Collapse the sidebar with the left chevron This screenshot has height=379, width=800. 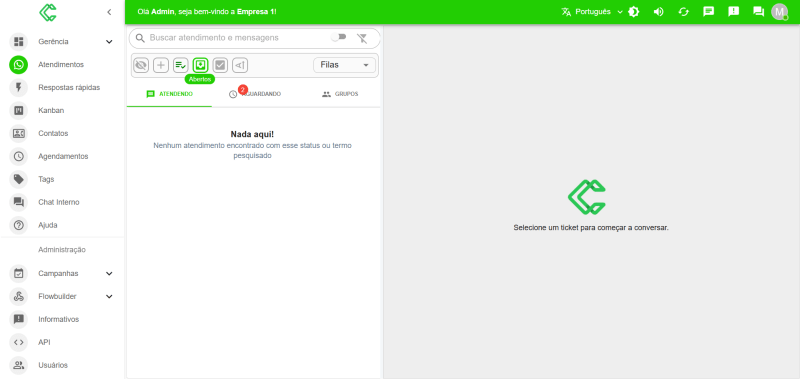click(109, 12)
